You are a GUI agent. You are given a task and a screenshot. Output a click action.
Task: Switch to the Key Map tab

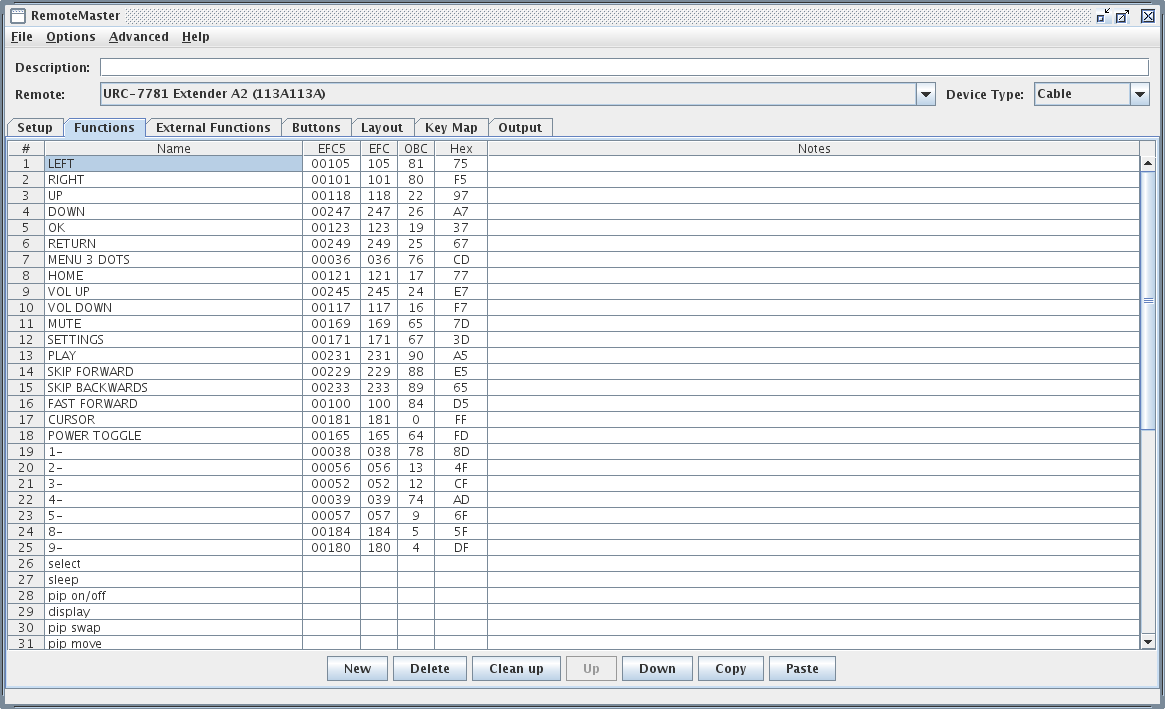point(450,128)
